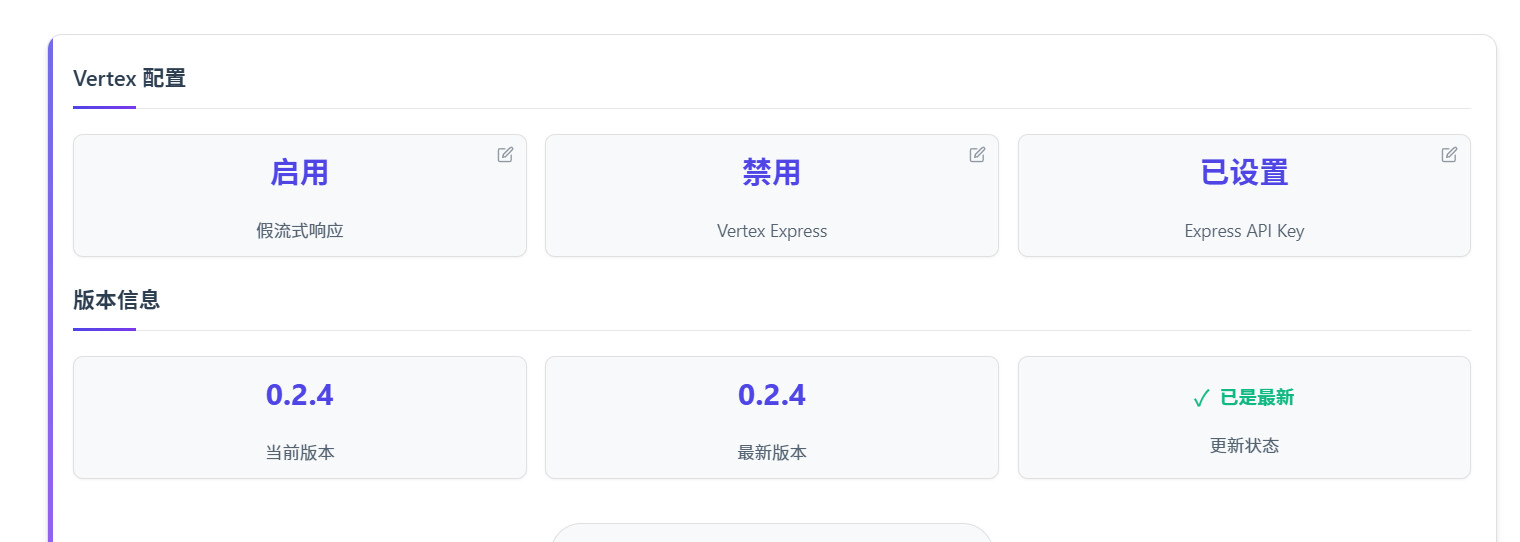
Task: Select the Express API Key label
Action: pos(1244,231)
